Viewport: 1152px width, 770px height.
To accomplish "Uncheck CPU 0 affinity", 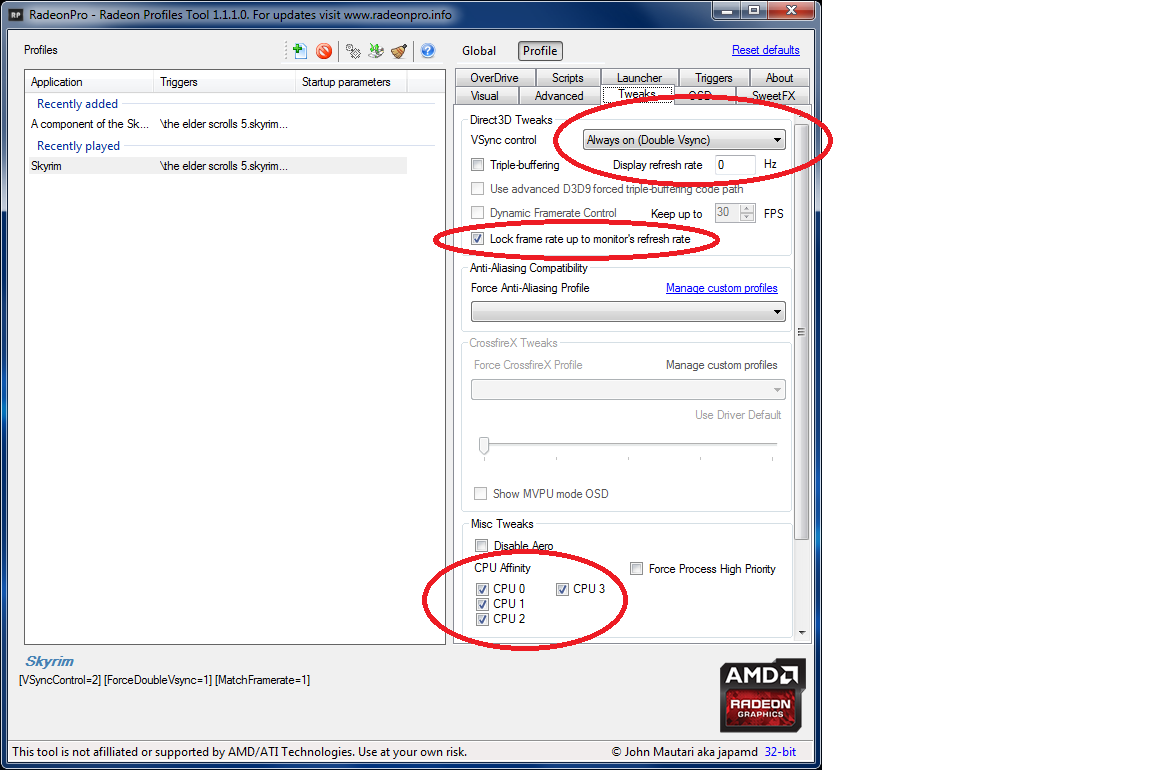I will point(482,589).
